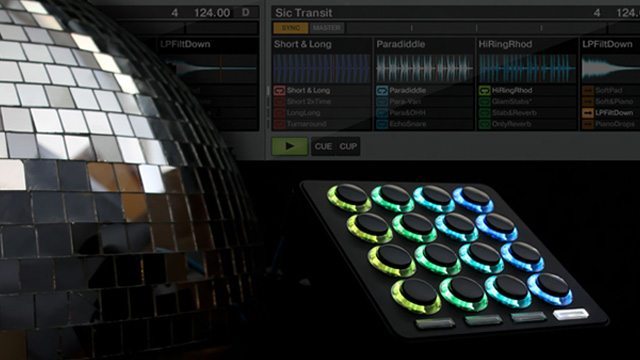This screenshot has height=360, width=640.
Task: Click the Short & Long slot waveform
Action: point(322,68)
